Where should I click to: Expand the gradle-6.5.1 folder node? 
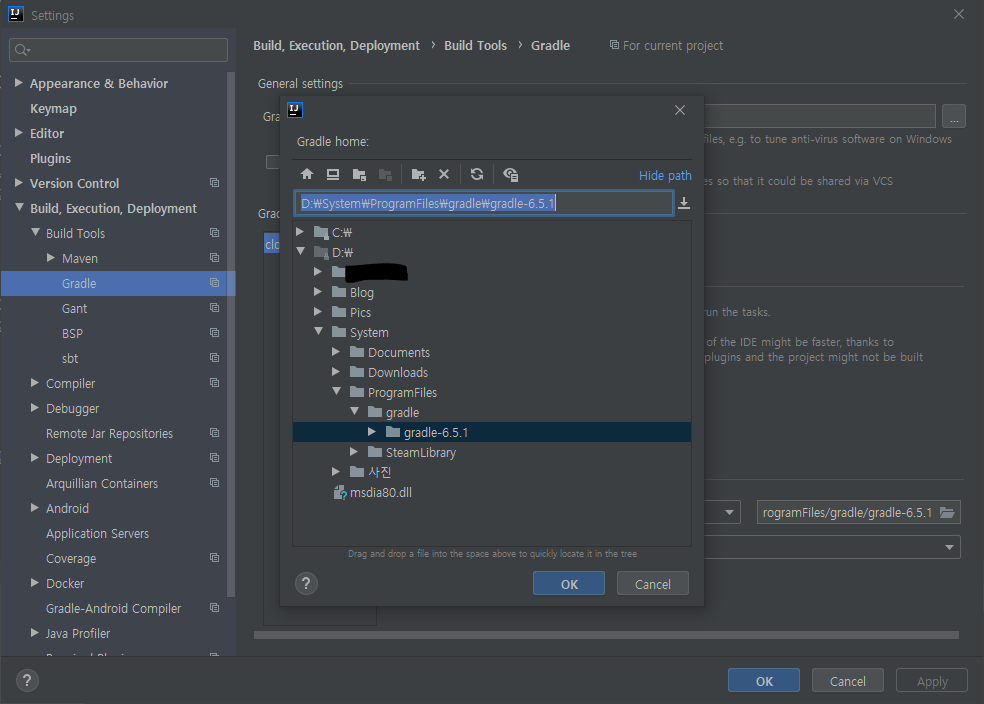[372, 432]
